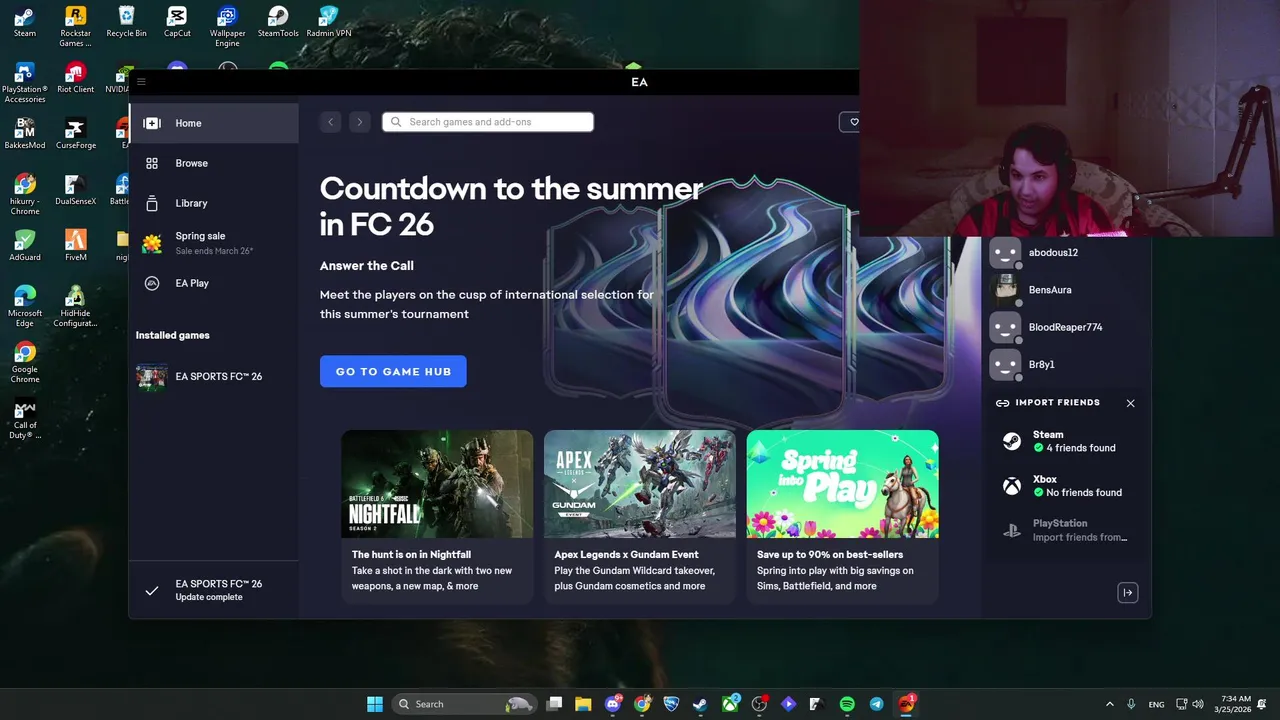Click the GO TO GAME HUB button
Screen dimensions: 1280x720
click(393, 371)
